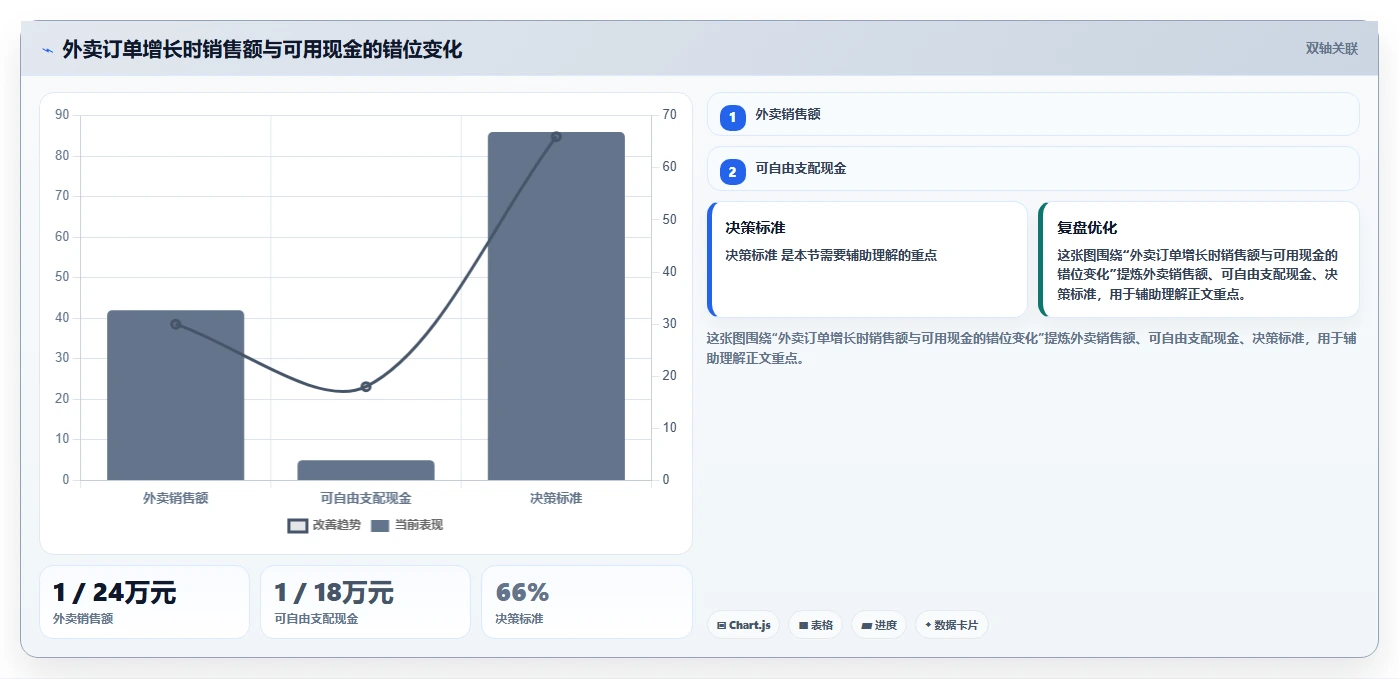
Task: Click the 外卖销售额 x-axis label
Action: (x=176, y=498)
